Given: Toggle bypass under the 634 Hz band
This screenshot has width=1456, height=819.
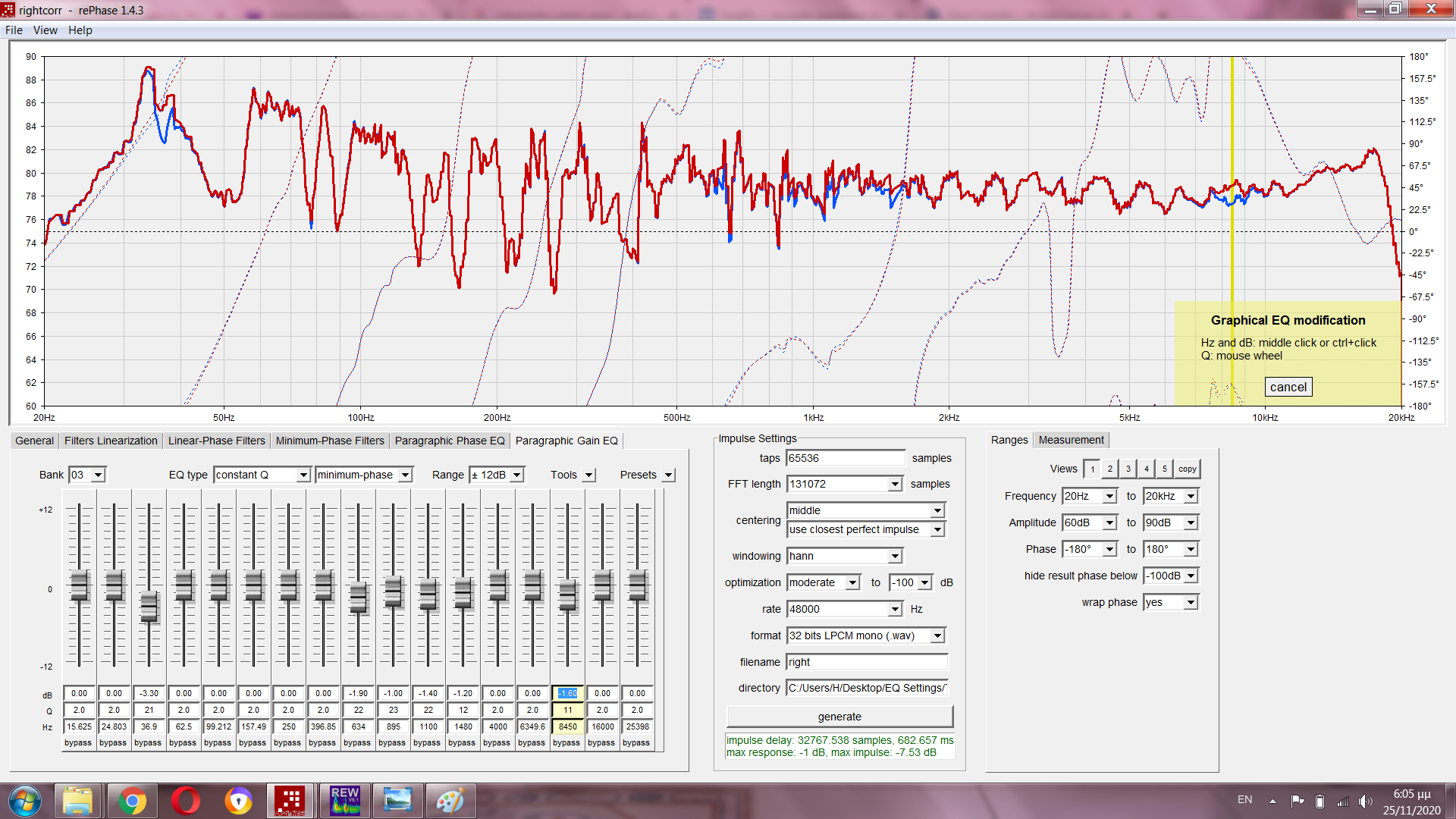Looking at the screenshot, I should [x=357, y=743].
